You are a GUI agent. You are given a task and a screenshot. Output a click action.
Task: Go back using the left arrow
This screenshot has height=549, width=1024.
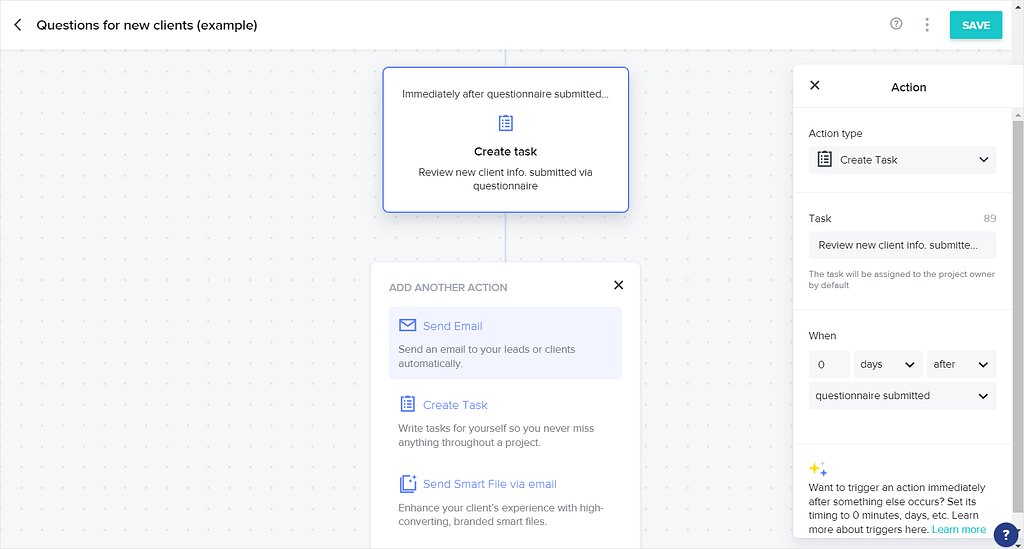(x=18, y=25)
